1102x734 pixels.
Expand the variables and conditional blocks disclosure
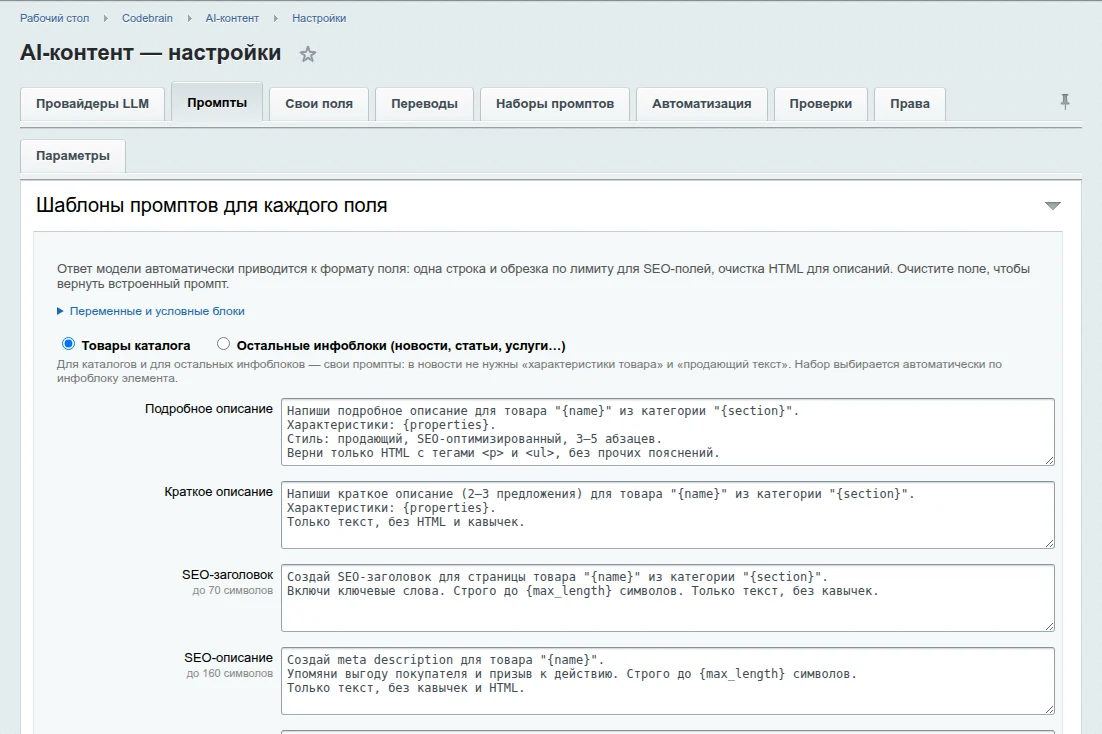point(150,311)
